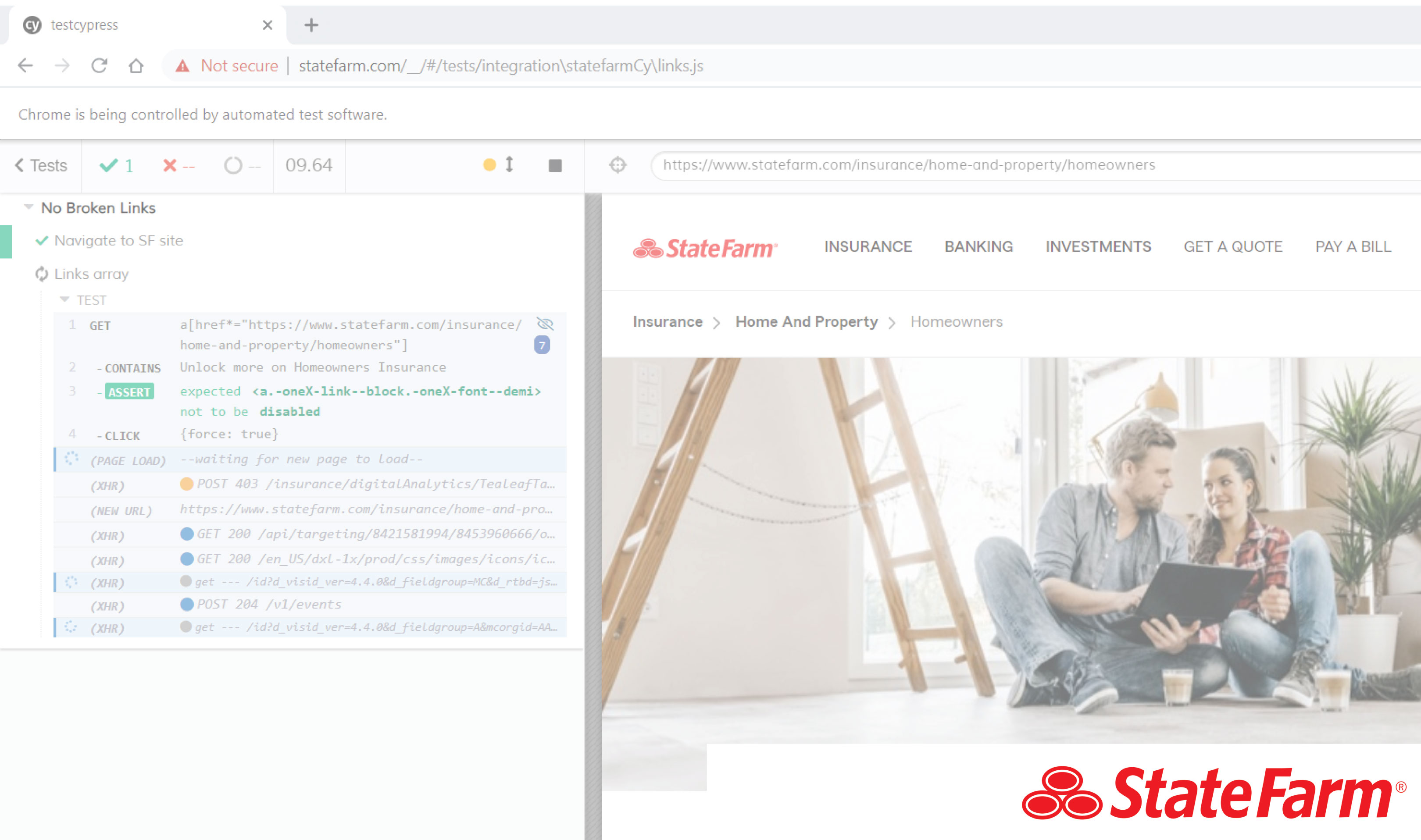
Task: Click the GET A QUOTE link
Action: pyautogui.click(x=1232, y=247)
